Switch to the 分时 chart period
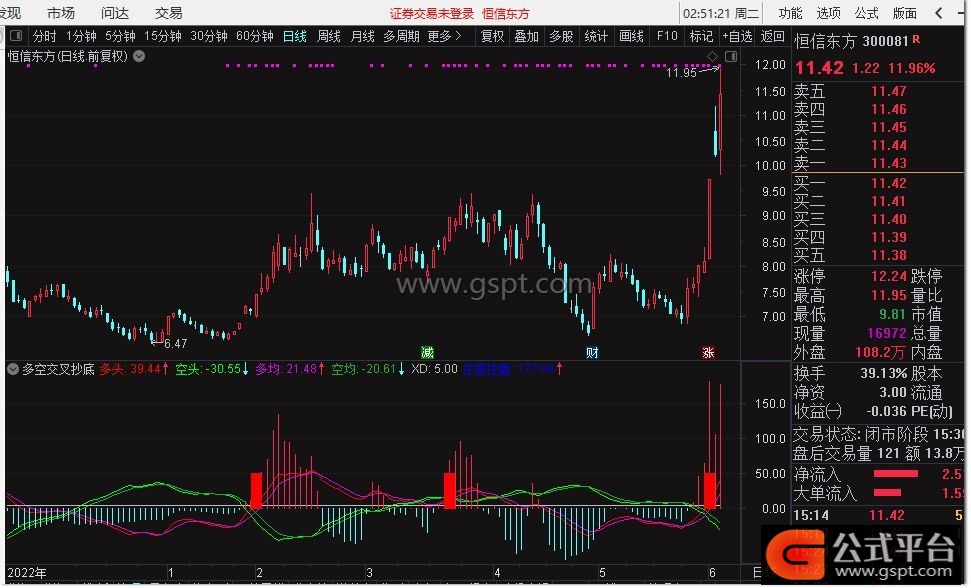971x588 pixels. [x=45, y=37]
